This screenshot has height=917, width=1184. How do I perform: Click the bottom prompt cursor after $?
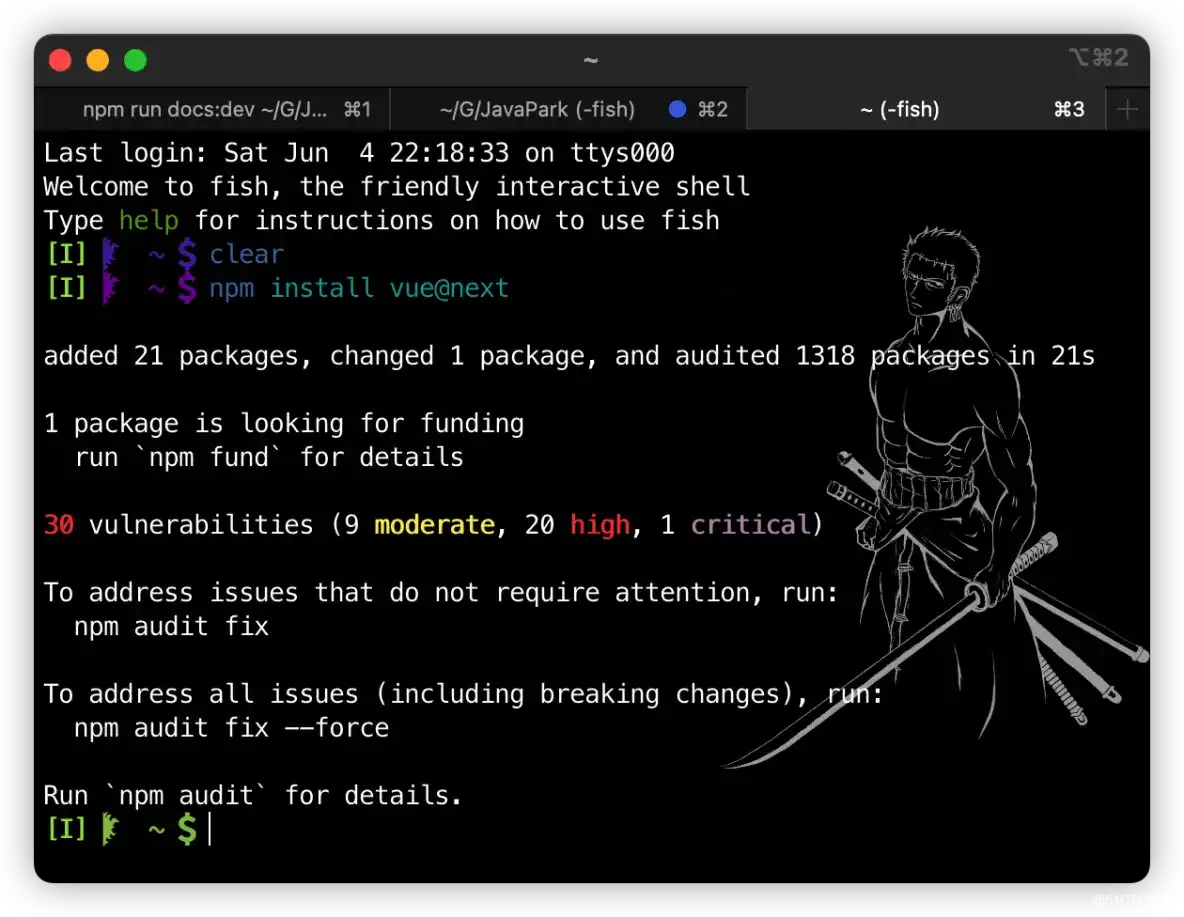[210, 829]
